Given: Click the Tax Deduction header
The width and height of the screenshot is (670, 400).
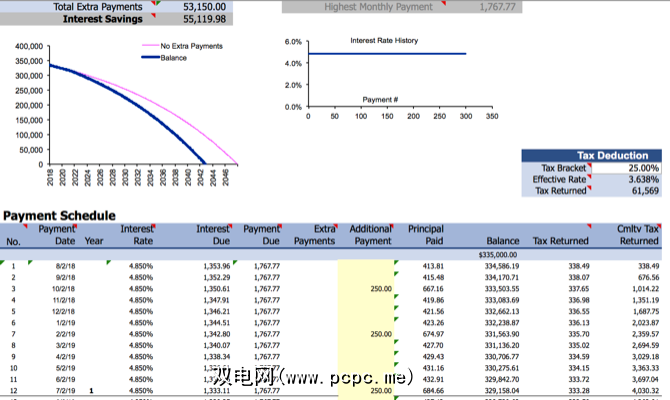Looking at the screenshot, I should 590,155.
